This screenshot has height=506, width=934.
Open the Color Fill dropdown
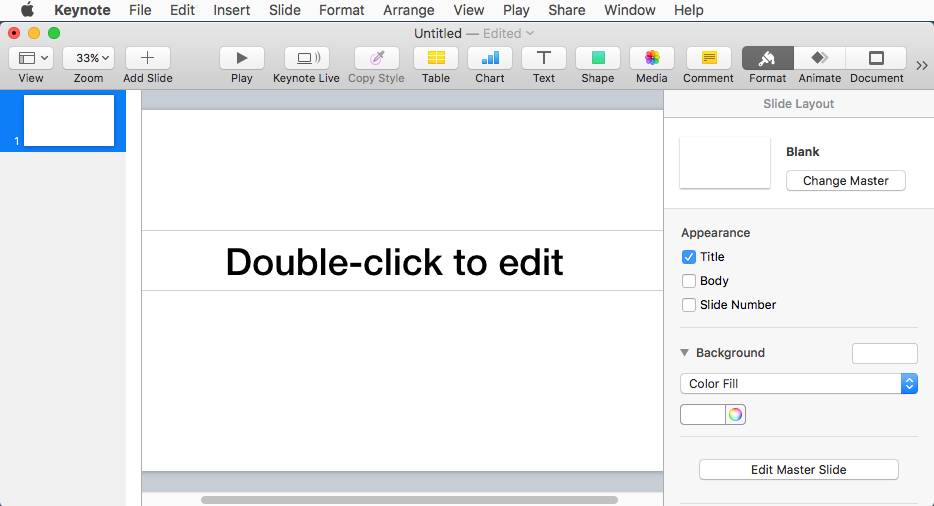[798, 384]
